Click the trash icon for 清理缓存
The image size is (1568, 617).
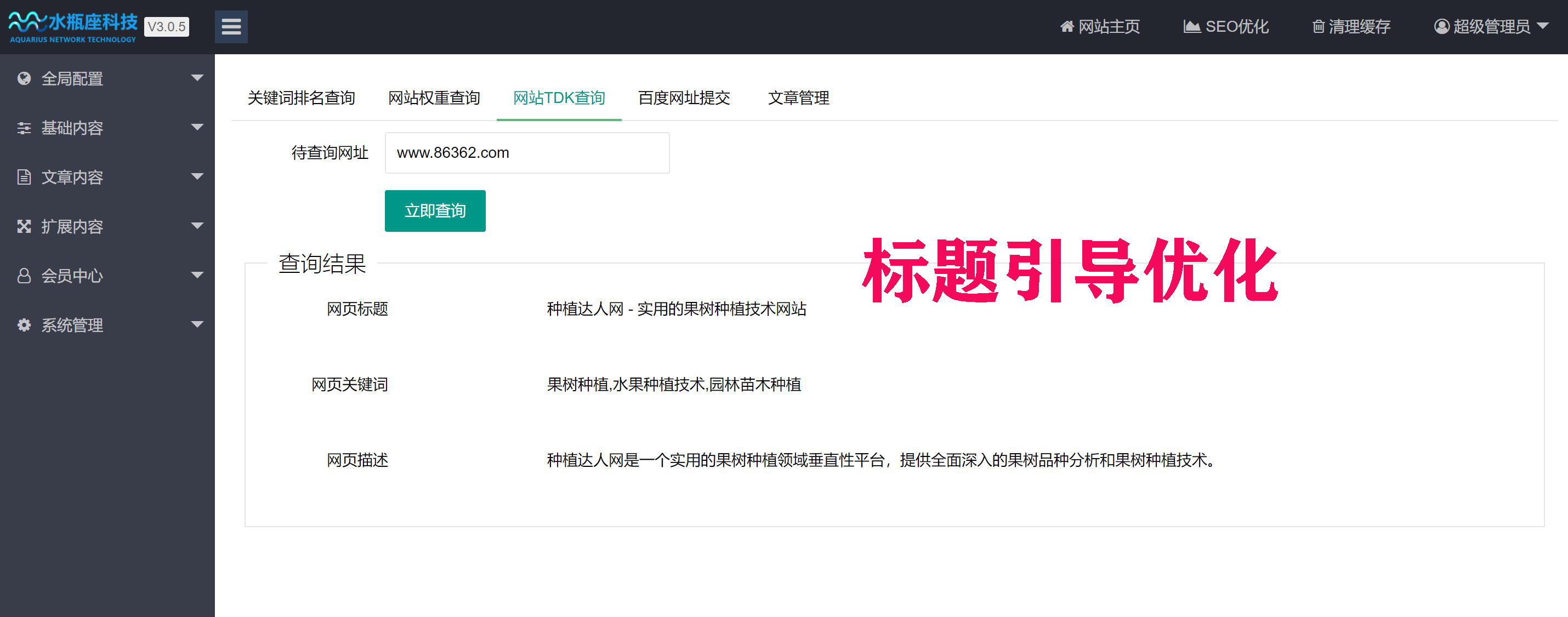coord(1318,27)
